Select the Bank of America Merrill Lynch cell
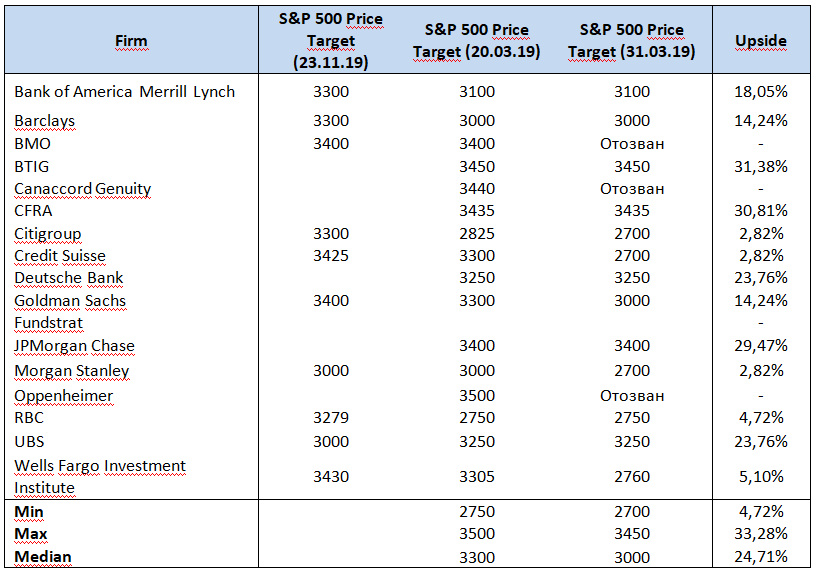Image resolution: width=816 pixels, height=574 pixels. (x=125, y=91)
